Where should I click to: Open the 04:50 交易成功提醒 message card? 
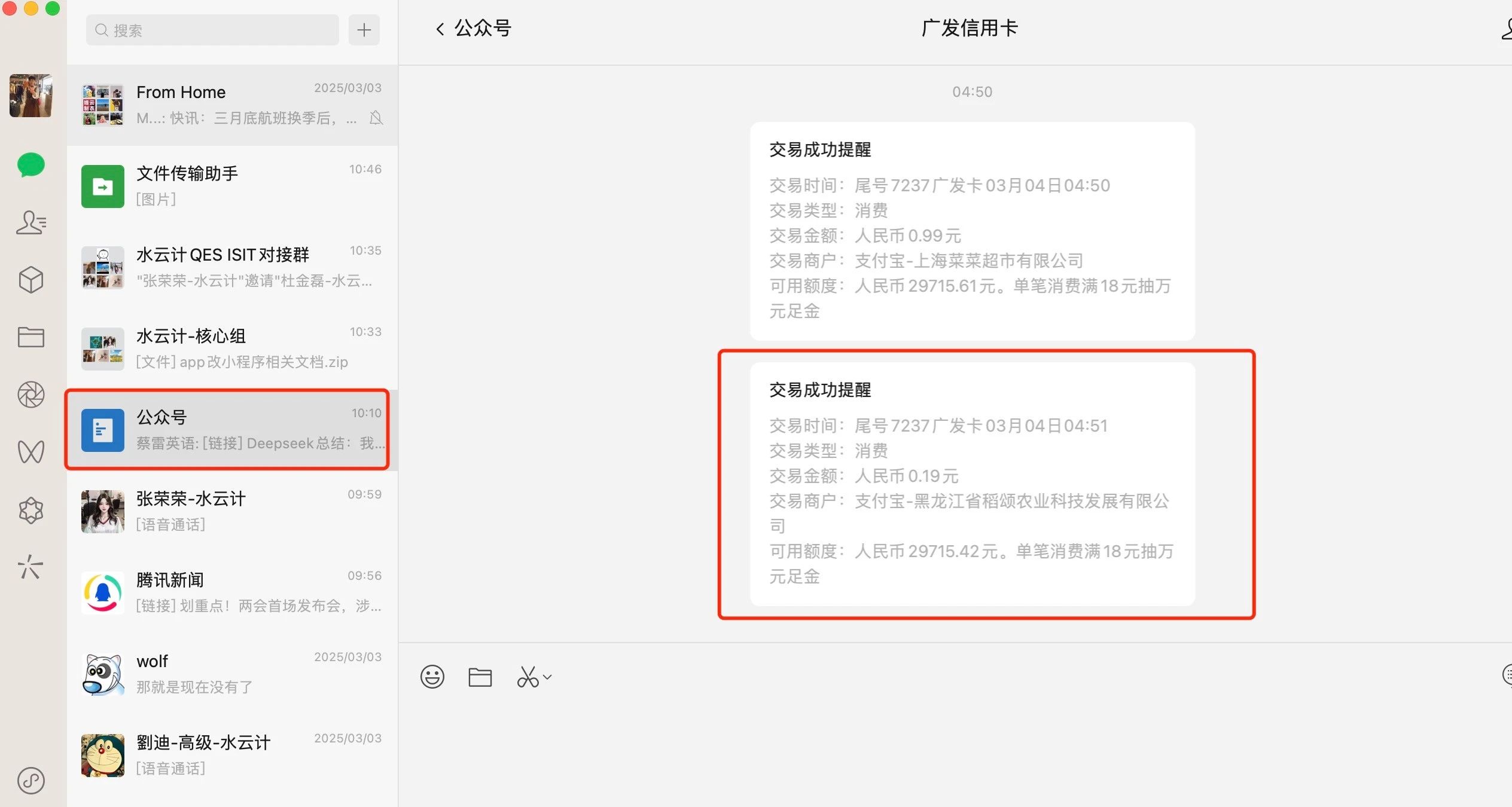(x=973, y=231)
